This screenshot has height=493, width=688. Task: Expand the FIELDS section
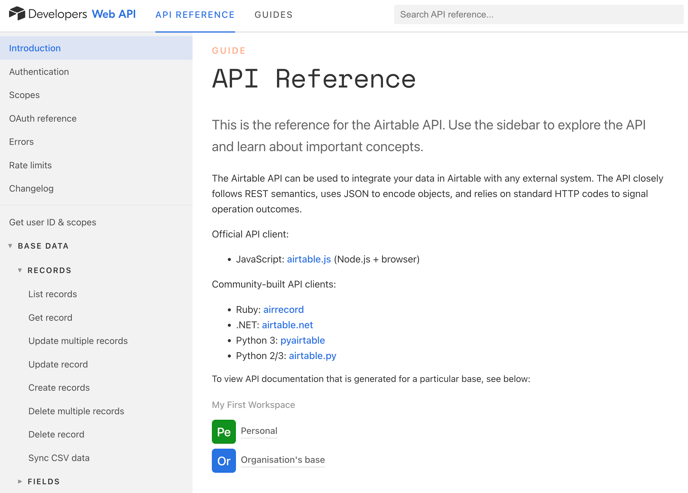pos(20,481)
